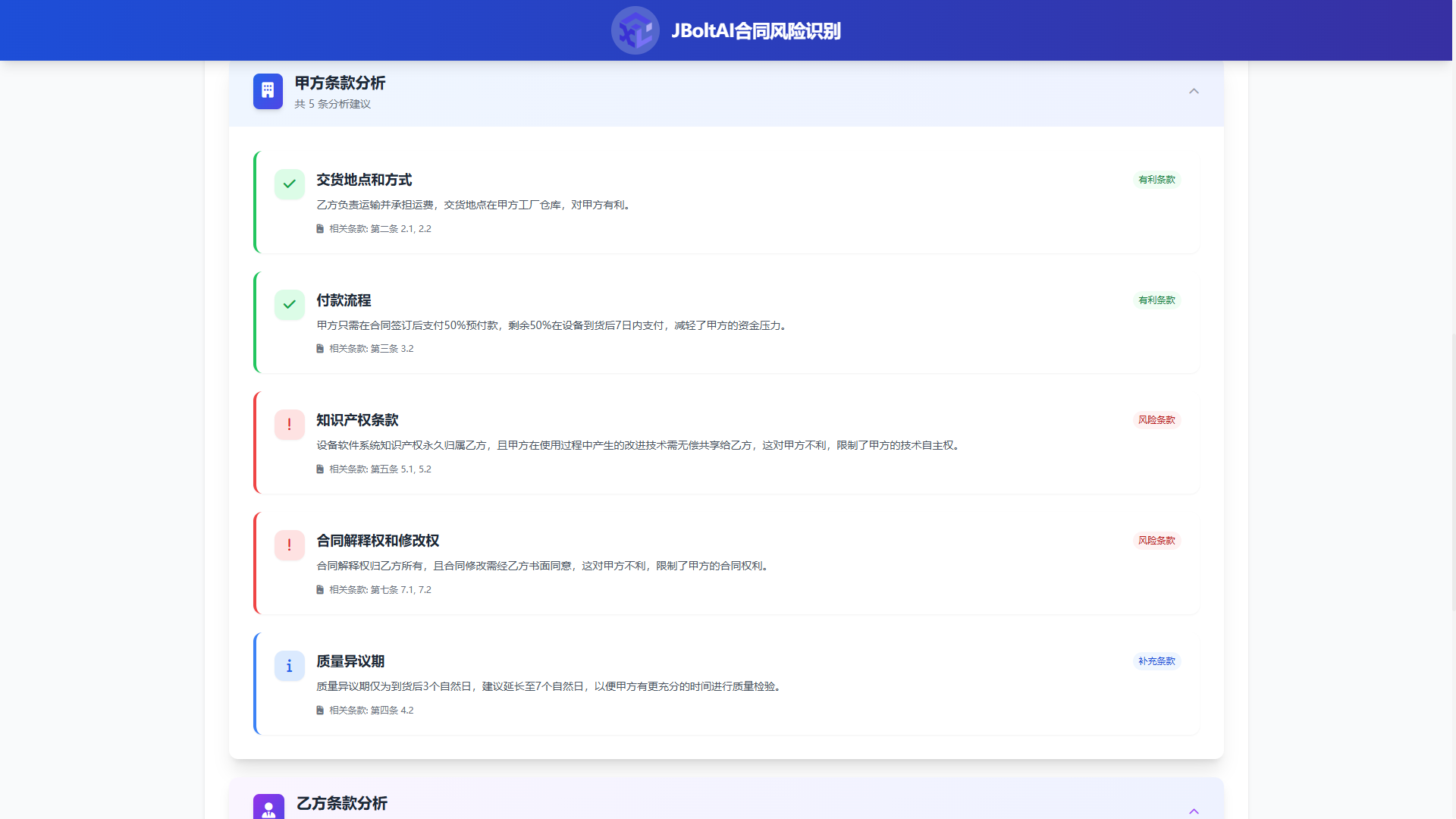Select the 交货地点和方式 card title
1456x819 pixels.
(364, 180)
